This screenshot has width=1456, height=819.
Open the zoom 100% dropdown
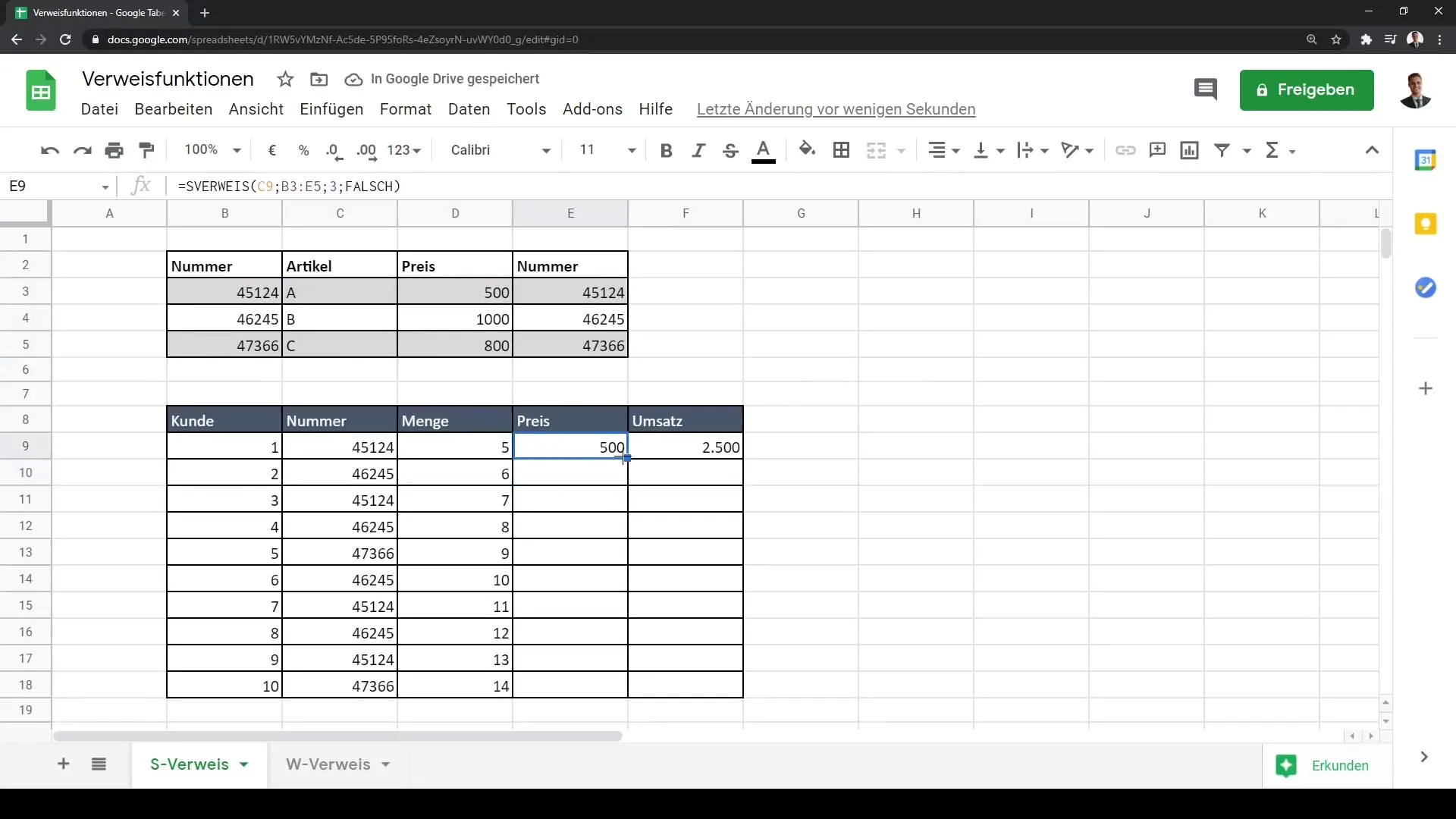tap(212, 150)
